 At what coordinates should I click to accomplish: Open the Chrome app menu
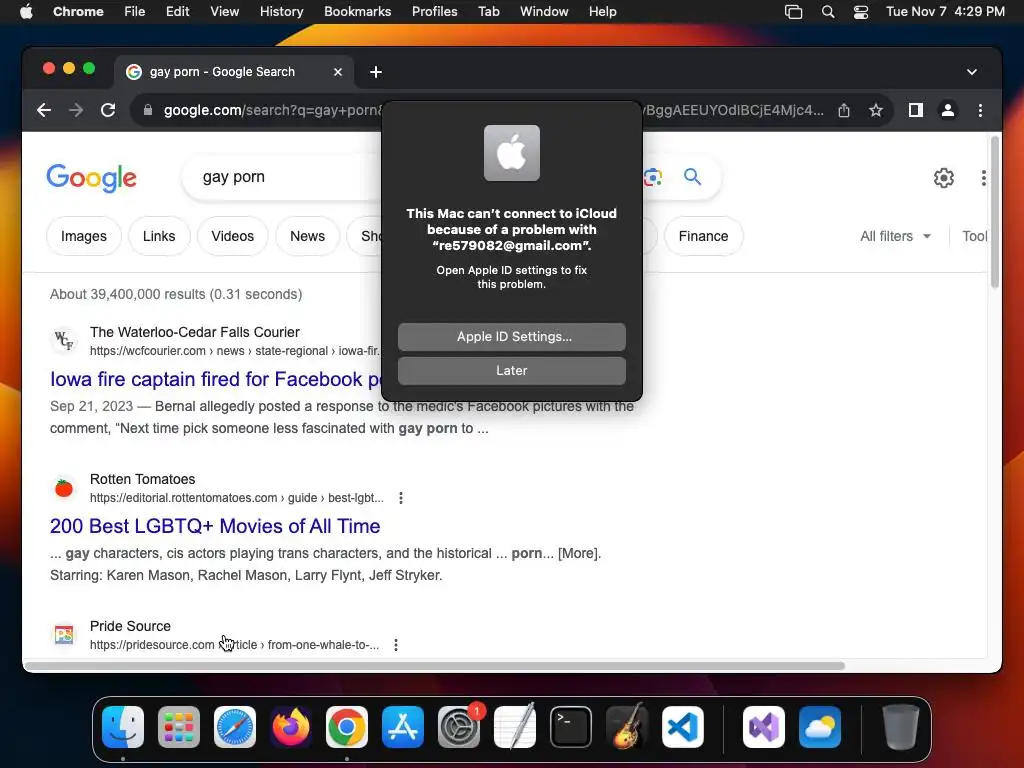pos(78,11)
